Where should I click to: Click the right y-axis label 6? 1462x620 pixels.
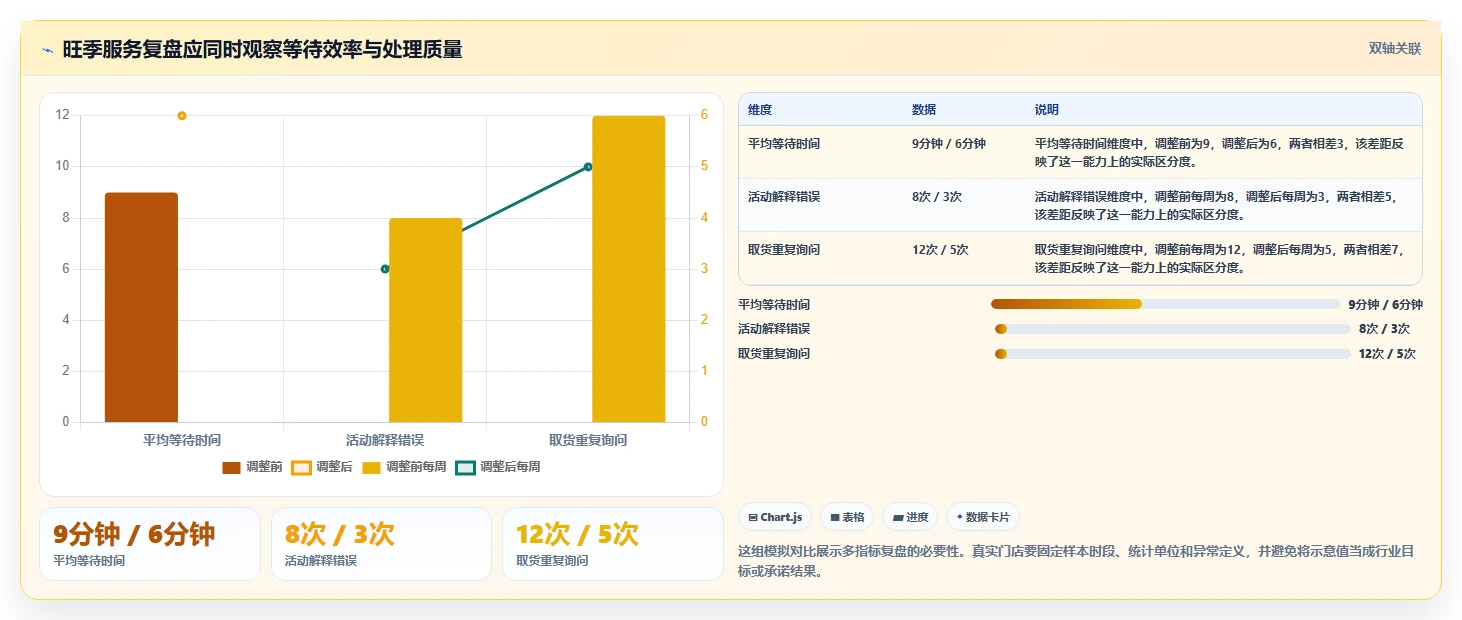(x=704, y=115)
